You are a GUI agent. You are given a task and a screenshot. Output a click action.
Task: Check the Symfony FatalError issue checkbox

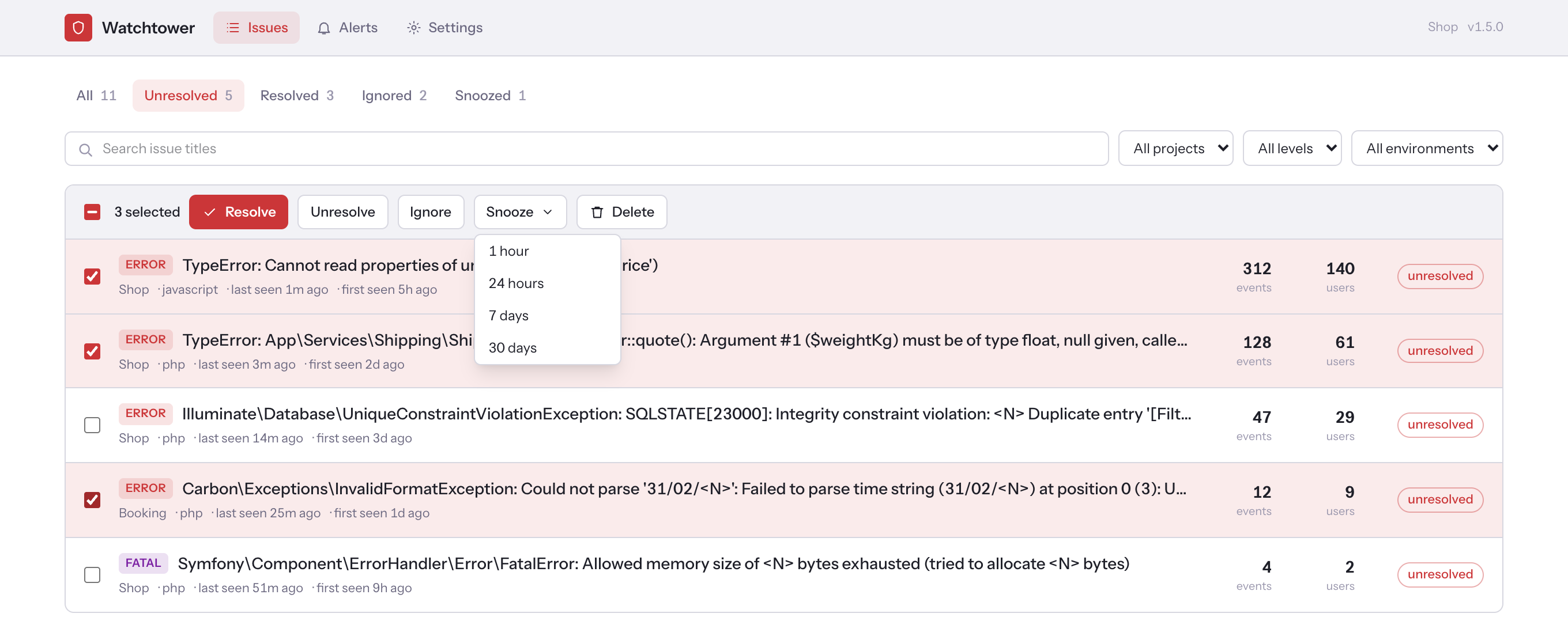(x=92, y=574)
